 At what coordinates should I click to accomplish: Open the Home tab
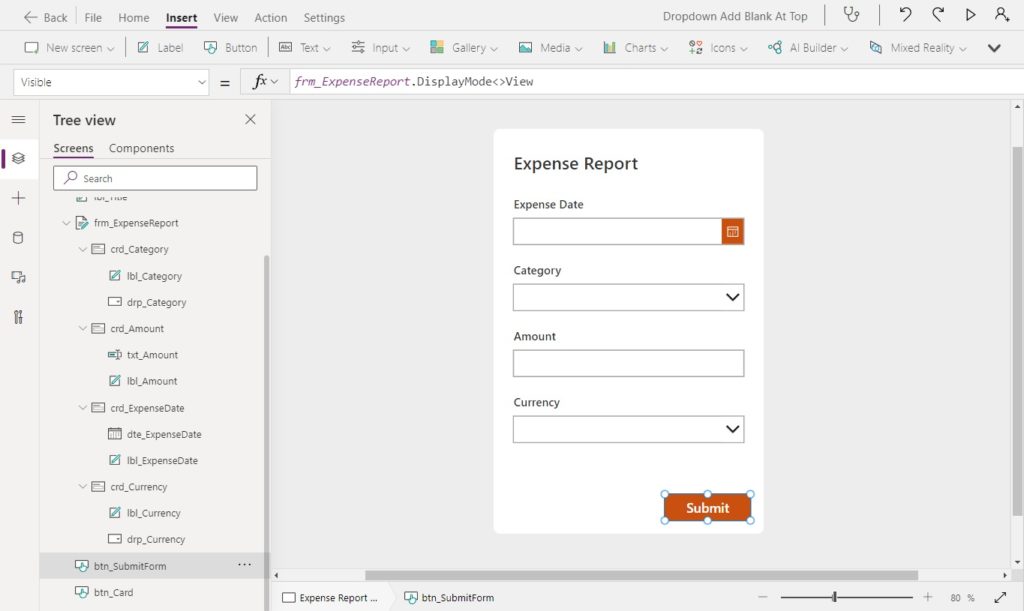(133, 18)
